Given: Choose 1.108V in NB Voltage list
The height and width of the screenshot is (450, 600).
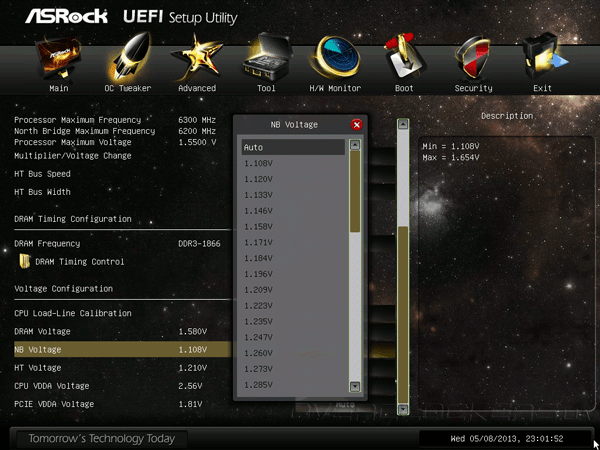Looking at the screenshot, I should tap(293, 163).
